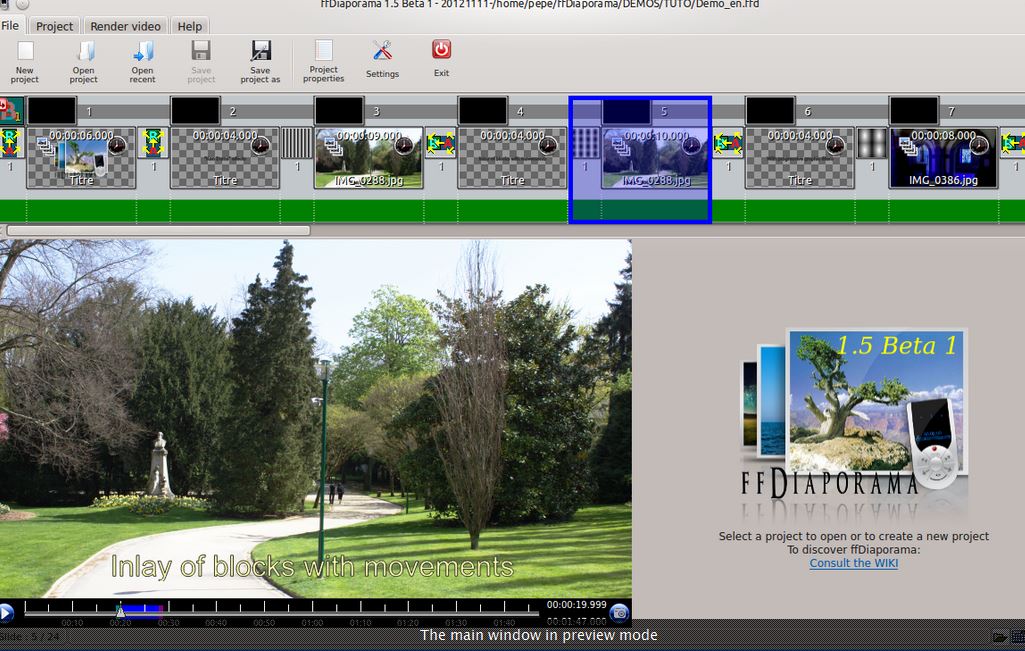Click black background thumbnail above slide 7
This screenshot has width=1025, height=651.
pyautogui.click(x=915, y=110)
